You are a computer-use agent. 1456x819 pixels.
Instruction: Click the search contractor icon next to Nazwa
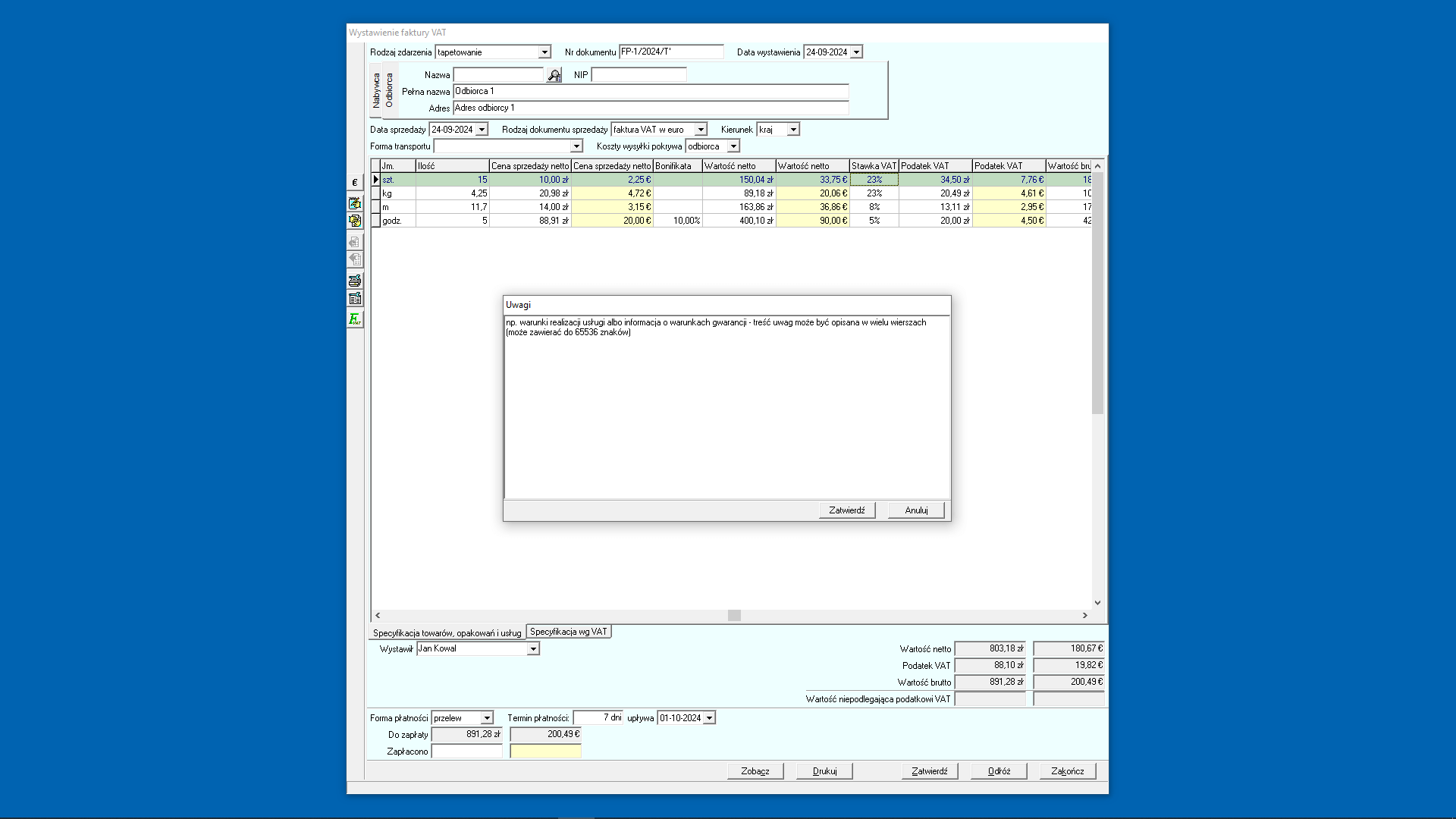pyautogui.click(x=554, y=75)
